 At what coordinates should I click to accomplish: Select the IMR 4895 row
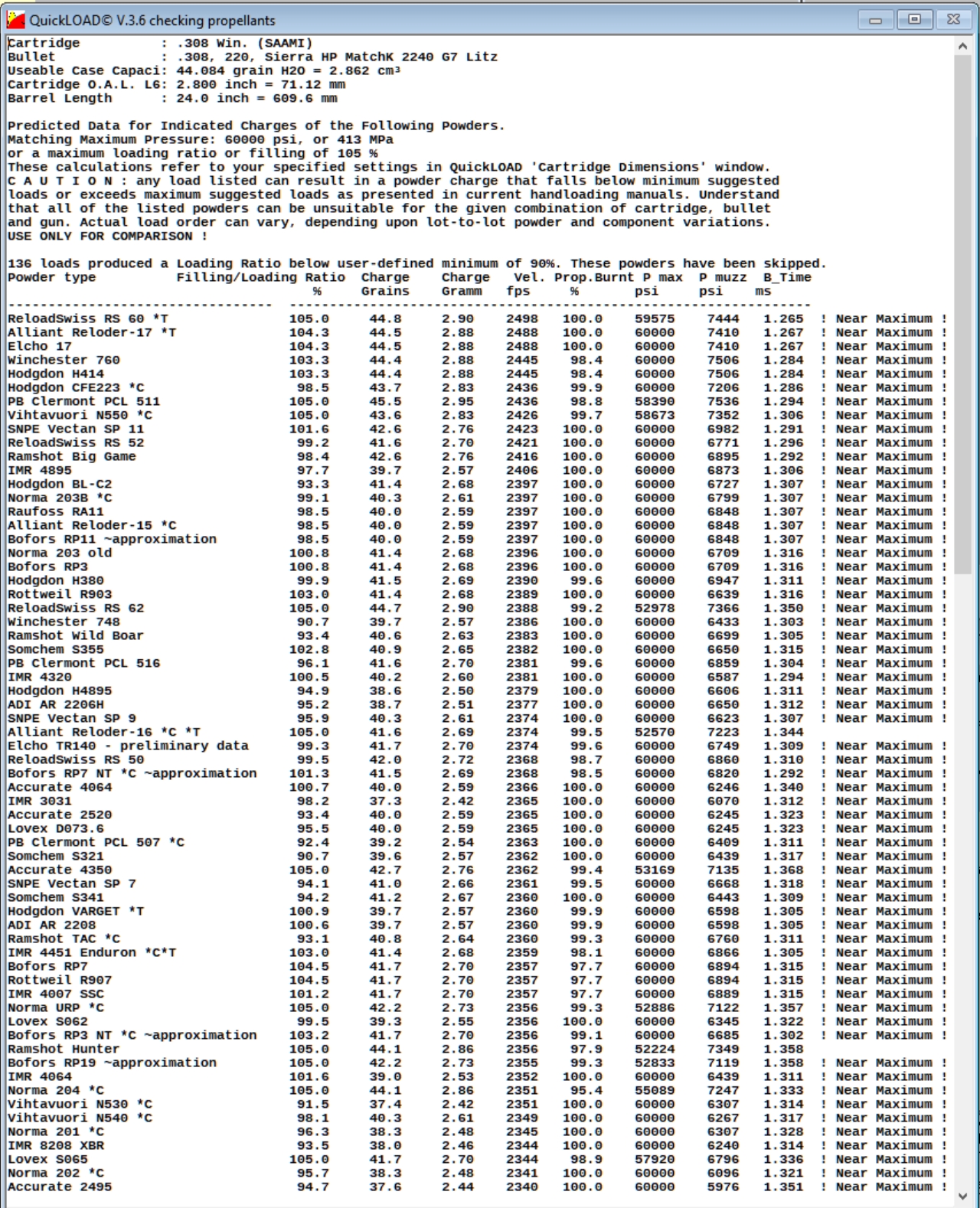point(477,471)
